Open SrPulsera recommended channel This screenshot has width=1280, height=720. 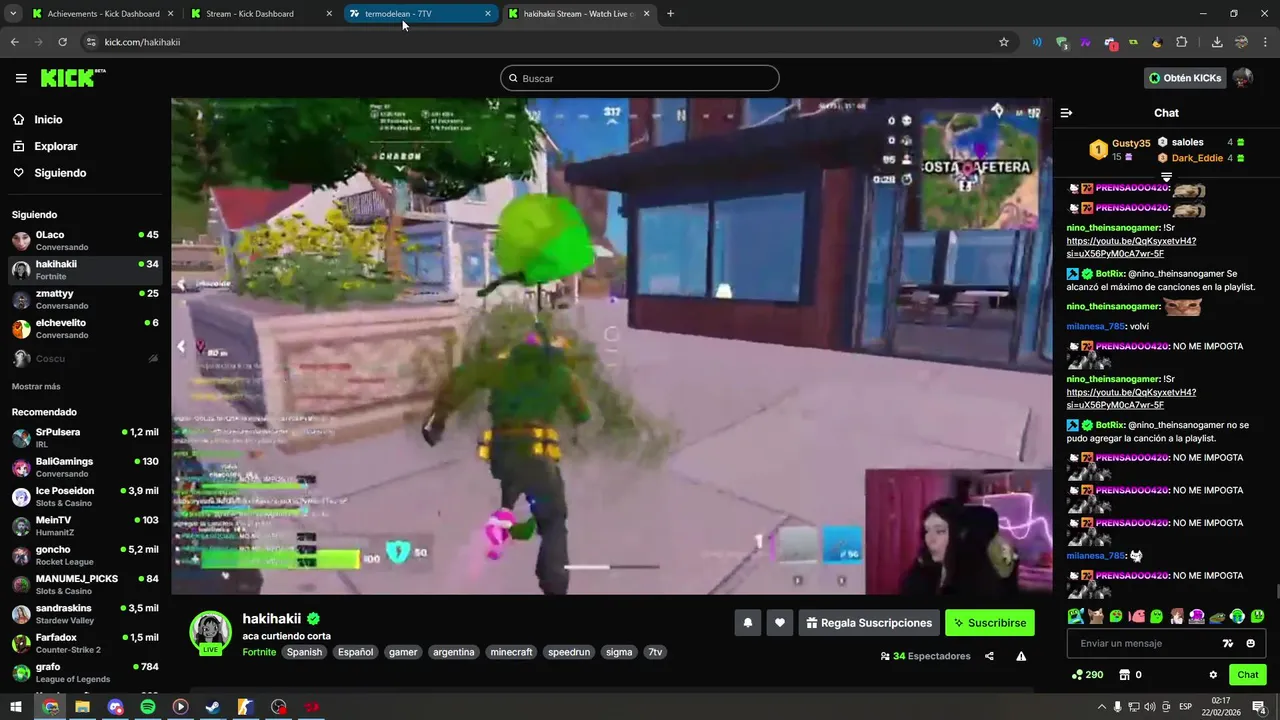point(85,437)
